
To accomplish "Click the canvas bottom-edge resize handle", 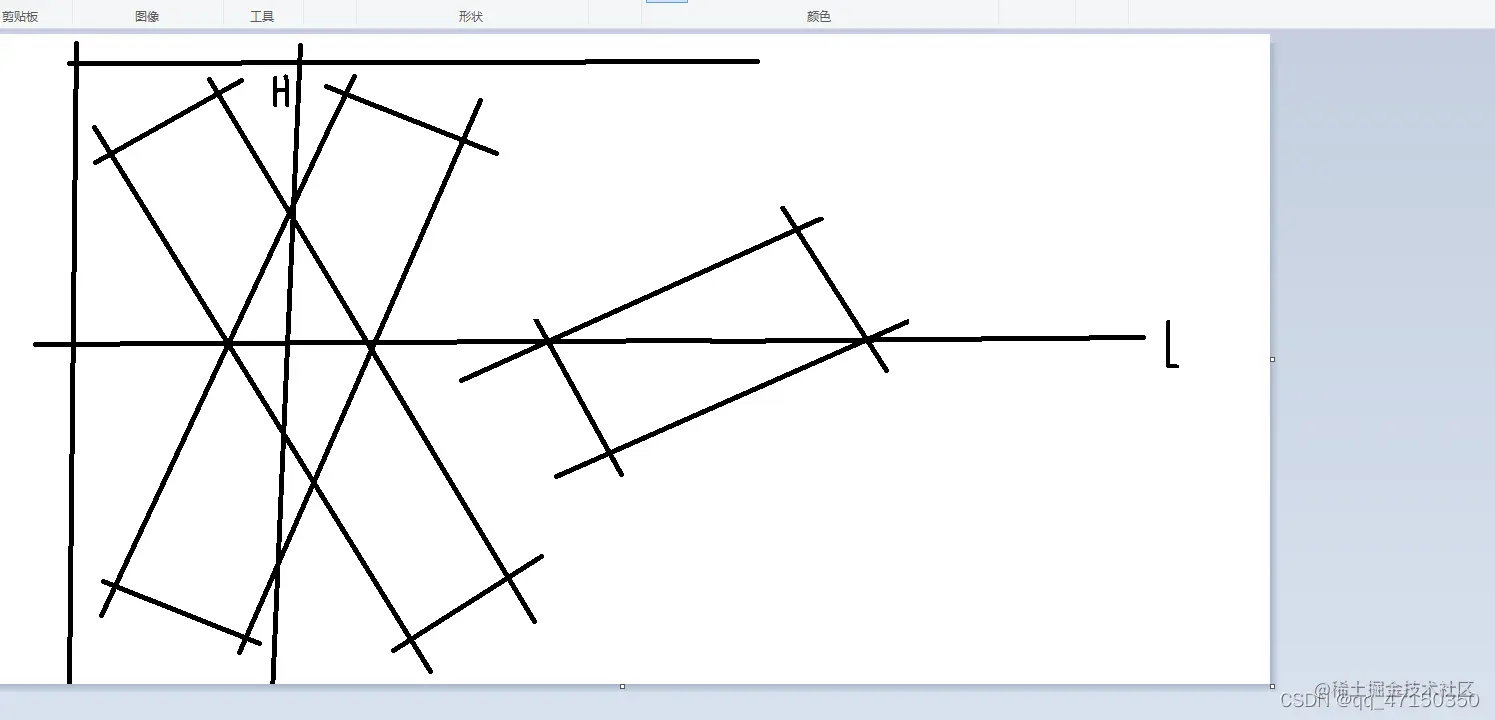I will coord(622,686).
